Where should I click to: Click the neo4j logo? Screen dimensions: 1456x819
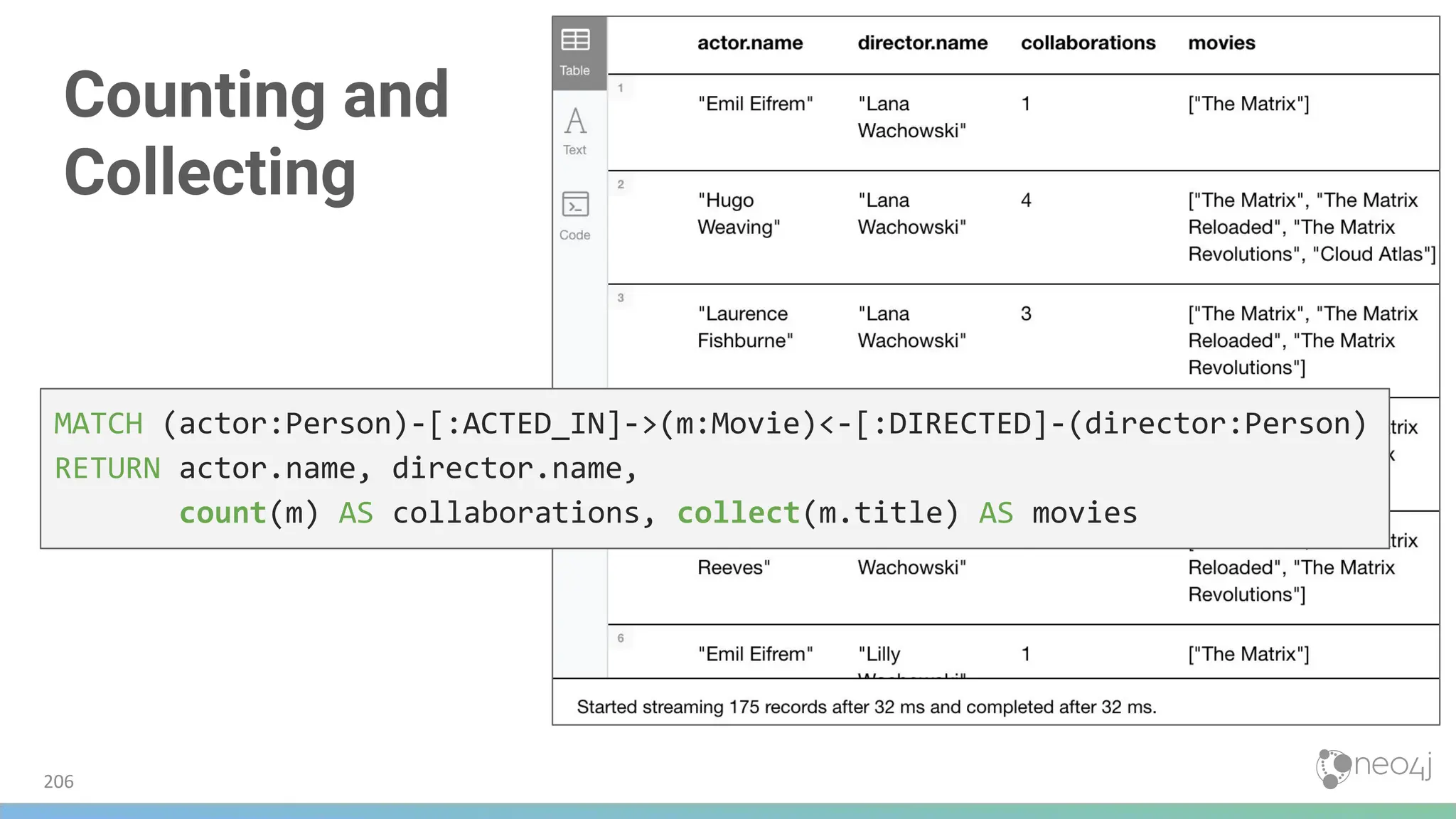tap(1374, 768)
